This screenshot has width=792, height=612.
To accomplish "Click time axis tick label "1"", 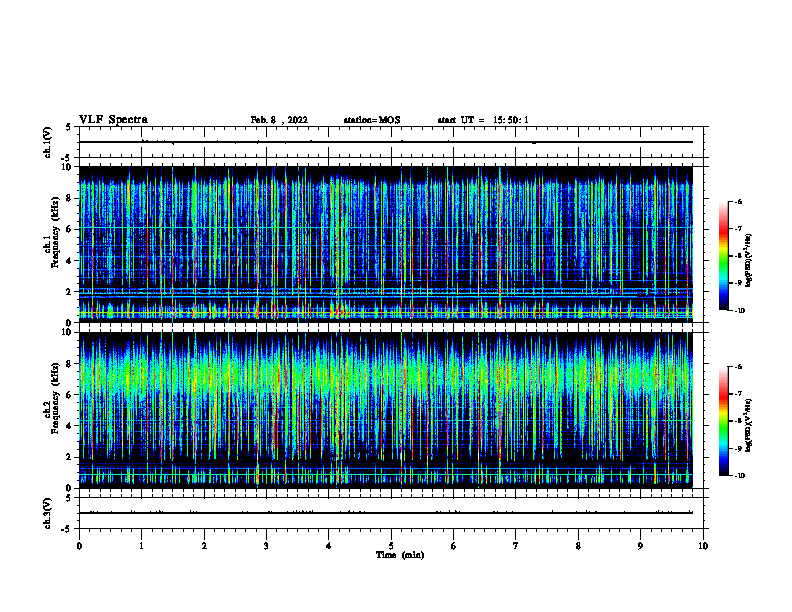I will (141, 546).
